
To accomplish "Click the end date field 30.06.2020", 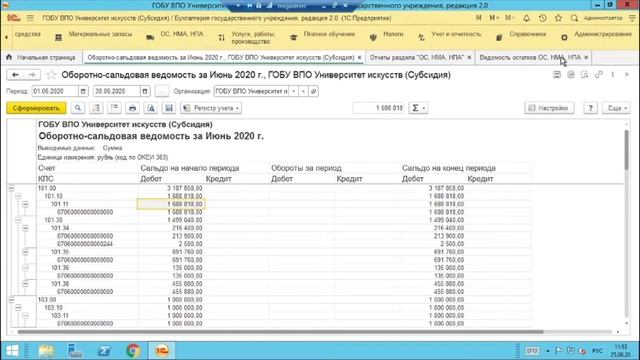I will 117,91.
